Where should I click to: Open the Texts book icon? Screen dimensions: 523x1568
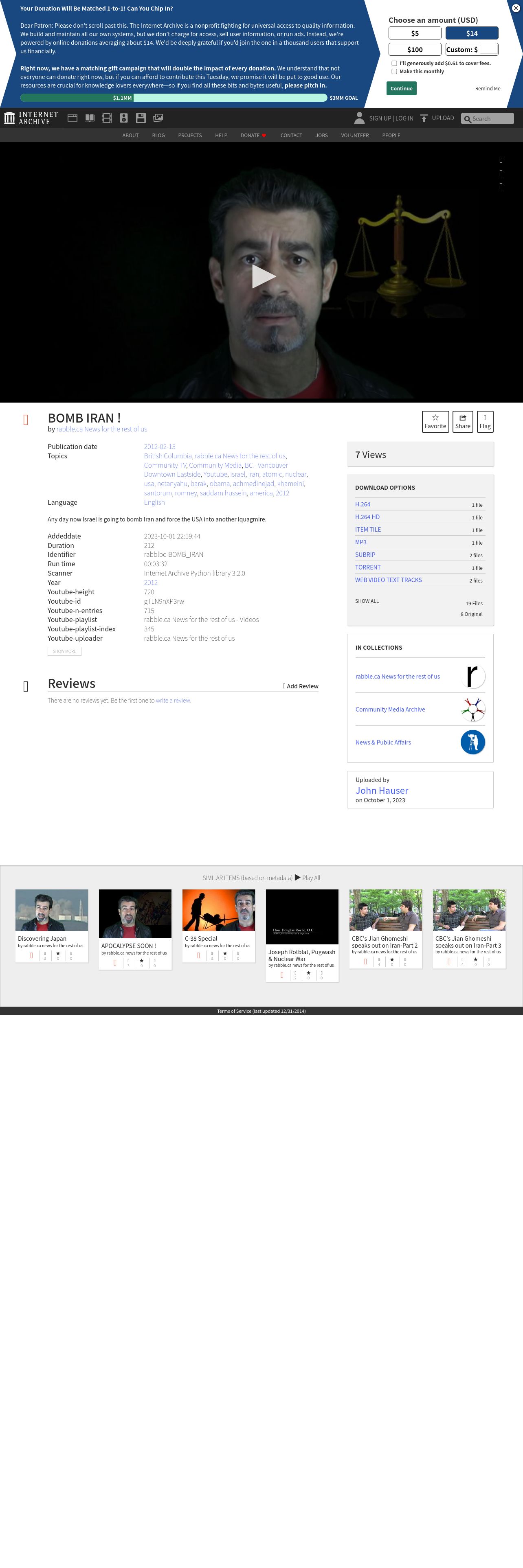pyautogui.click(x=90, y=118)
